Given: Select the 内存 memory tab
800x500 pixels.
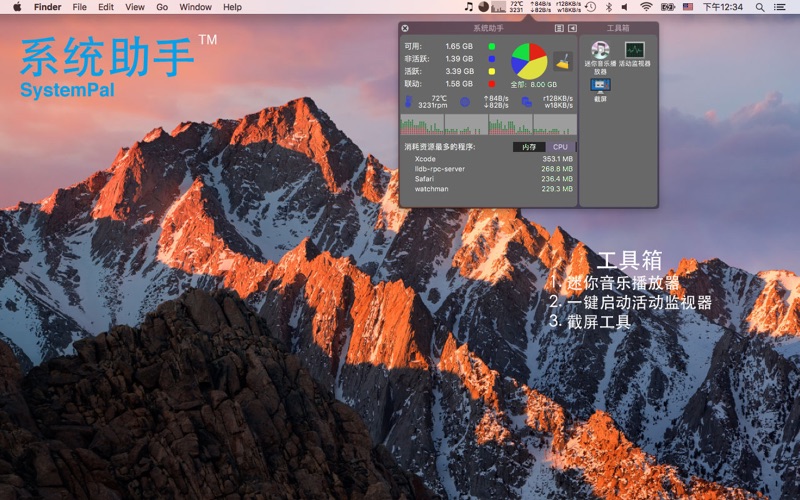Looking at the screenshot, I should [530, 147].
